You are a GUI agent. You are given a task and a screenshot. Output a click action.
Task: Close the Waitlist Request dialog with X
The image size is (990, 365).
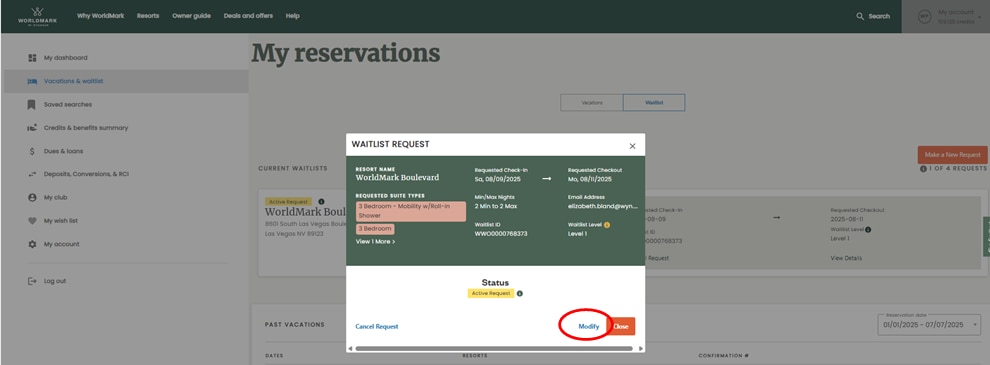[632, 146]
